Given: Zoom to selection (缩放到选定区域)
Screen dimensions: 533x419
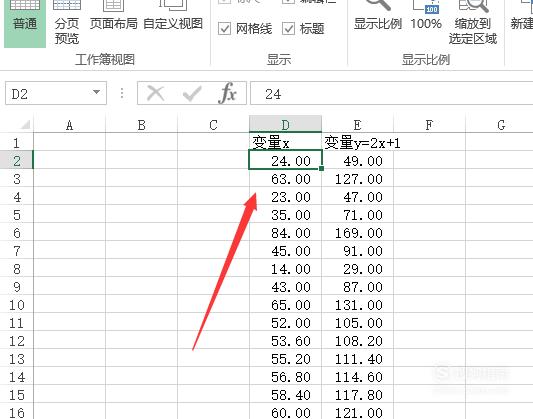Looking at the screenshot, I should (473, 23).
